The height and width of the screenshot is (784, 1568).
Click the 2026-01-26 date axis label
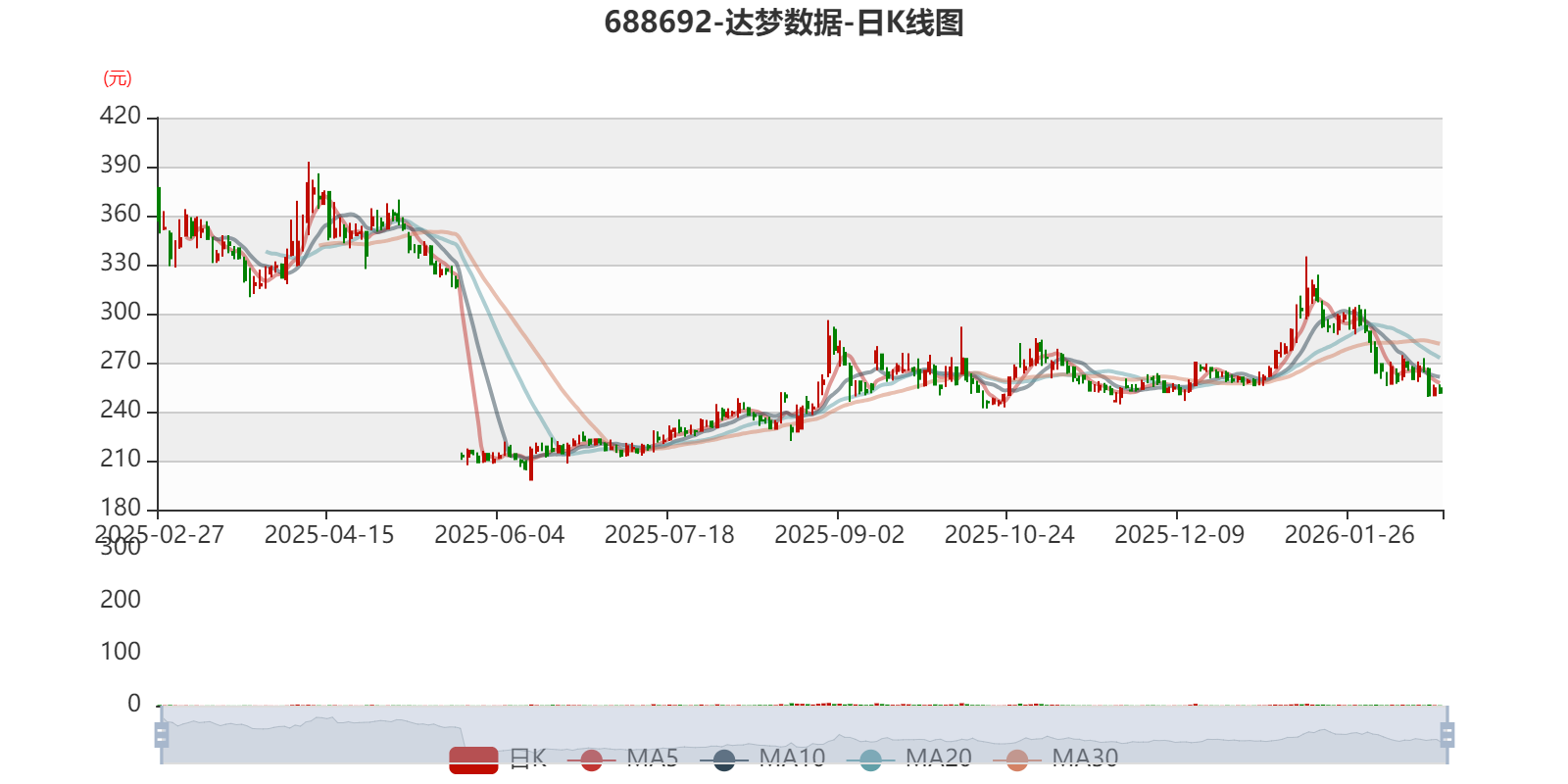tap(1349, 535)
